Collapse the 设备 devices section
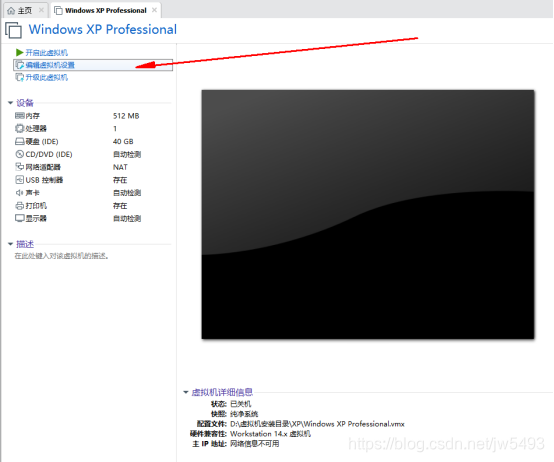Image resolution: width=554 pixels, height=462 pixels. coord(10,103)
